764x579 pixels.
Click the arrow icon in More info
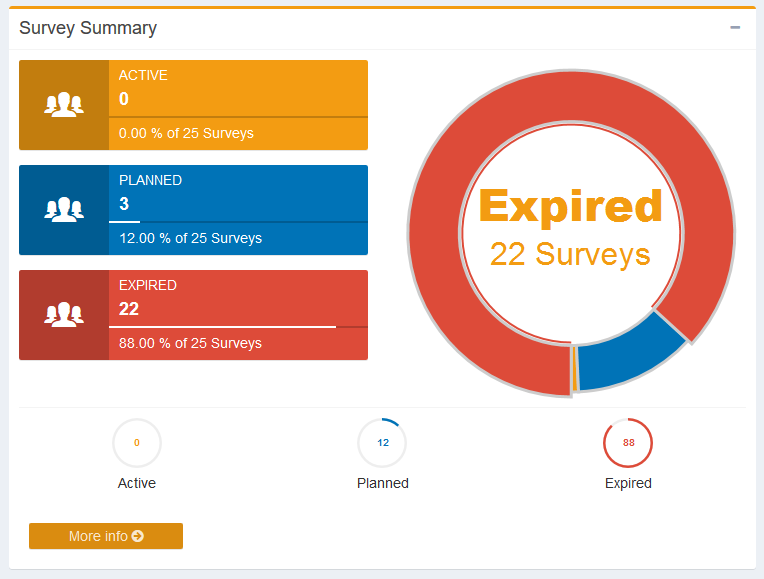click(138, 536)
